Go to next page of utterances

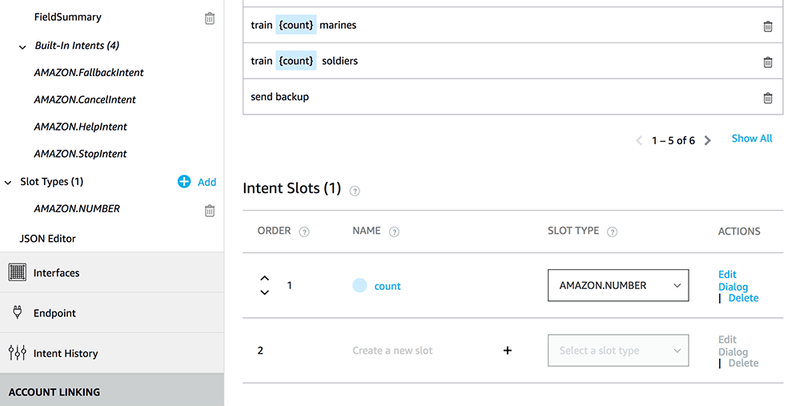(x=708, y=141)
